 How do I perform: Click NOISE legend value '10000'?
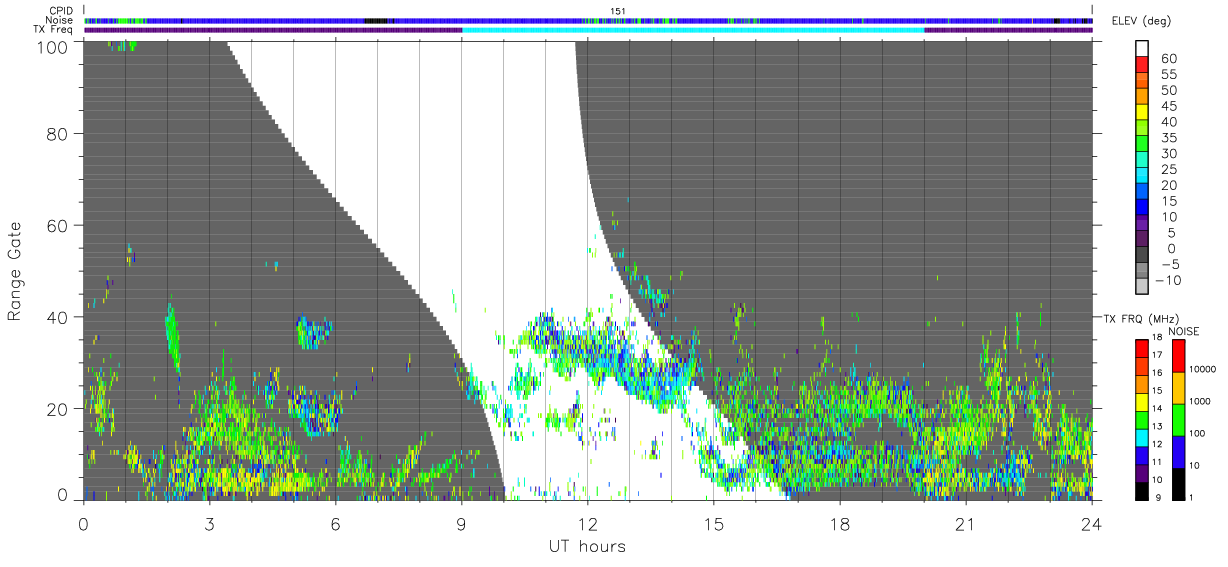coord(1203,369)
